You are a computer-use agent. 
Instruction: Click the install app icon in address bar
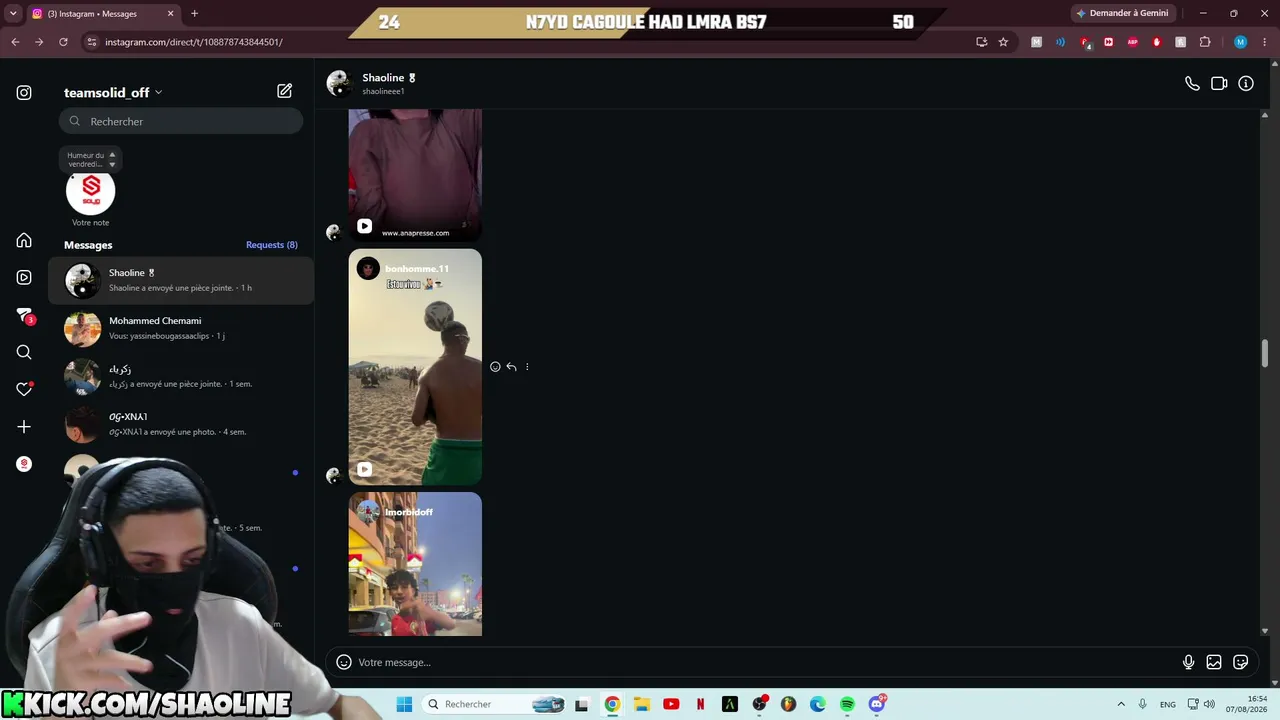pos(981,42)
